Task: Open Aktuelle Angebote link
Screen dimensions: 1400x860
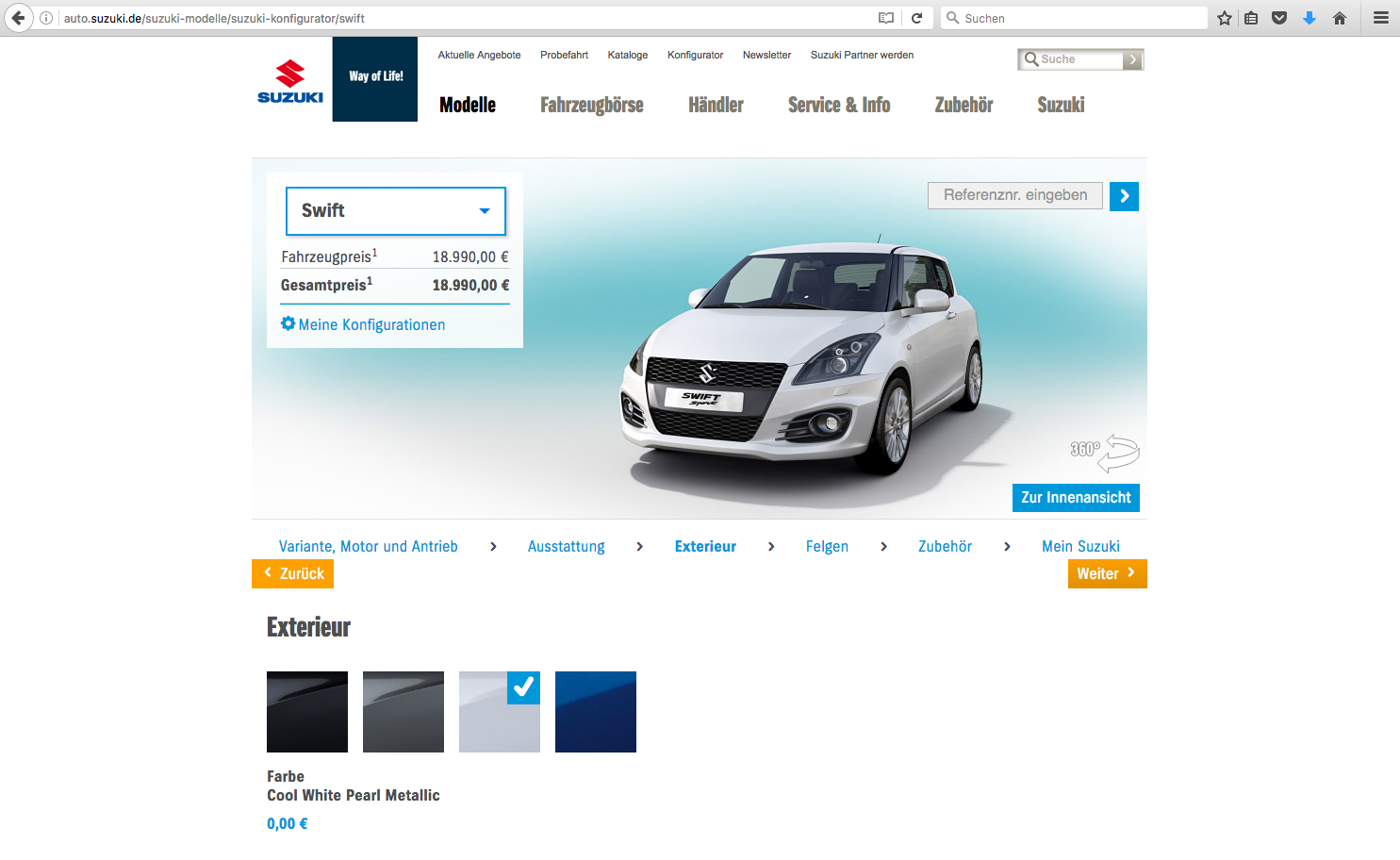Action: pos(479,55)
